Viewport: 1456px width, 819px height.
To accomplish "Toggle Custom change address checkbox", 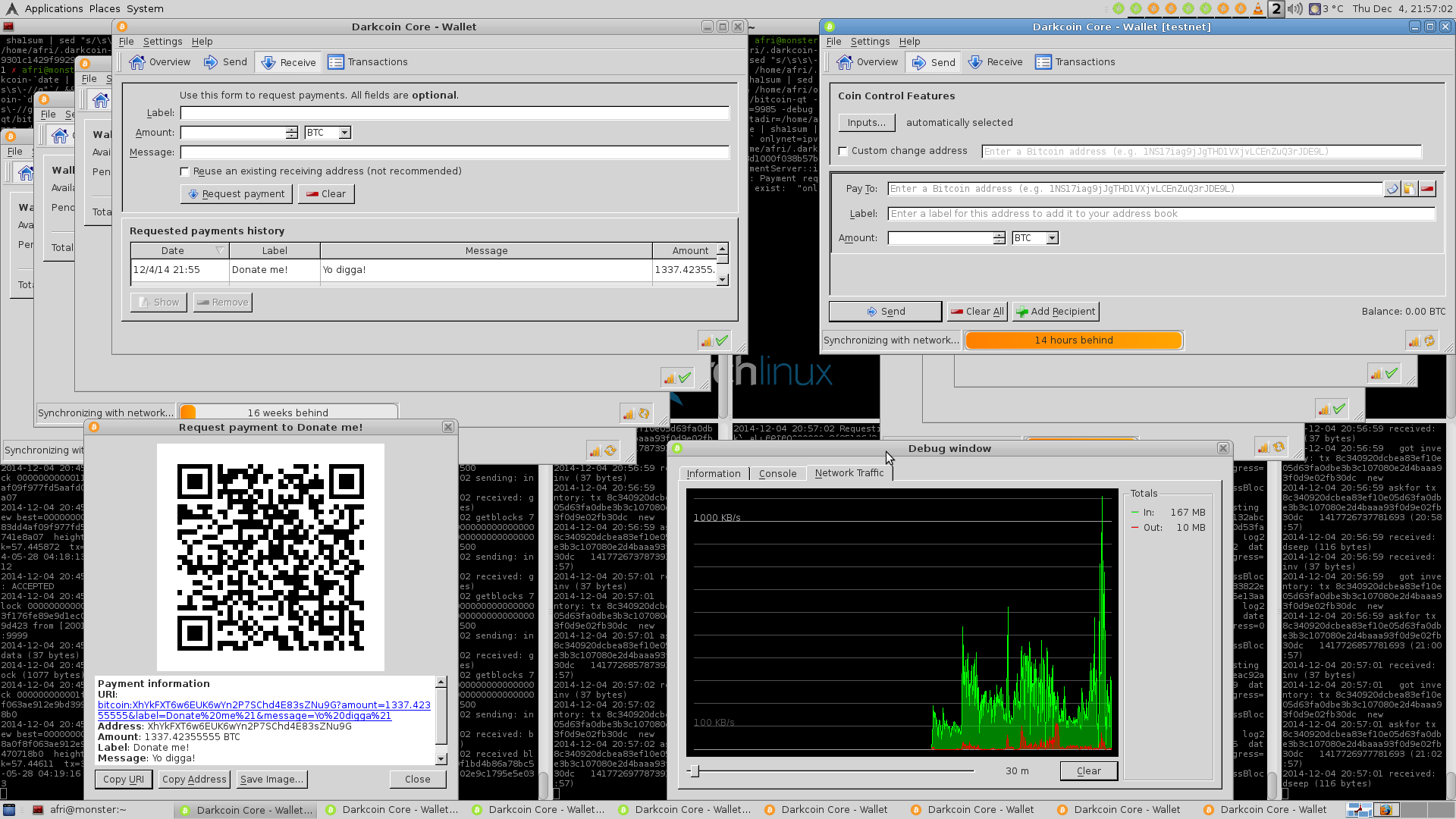I will point(843,152).
